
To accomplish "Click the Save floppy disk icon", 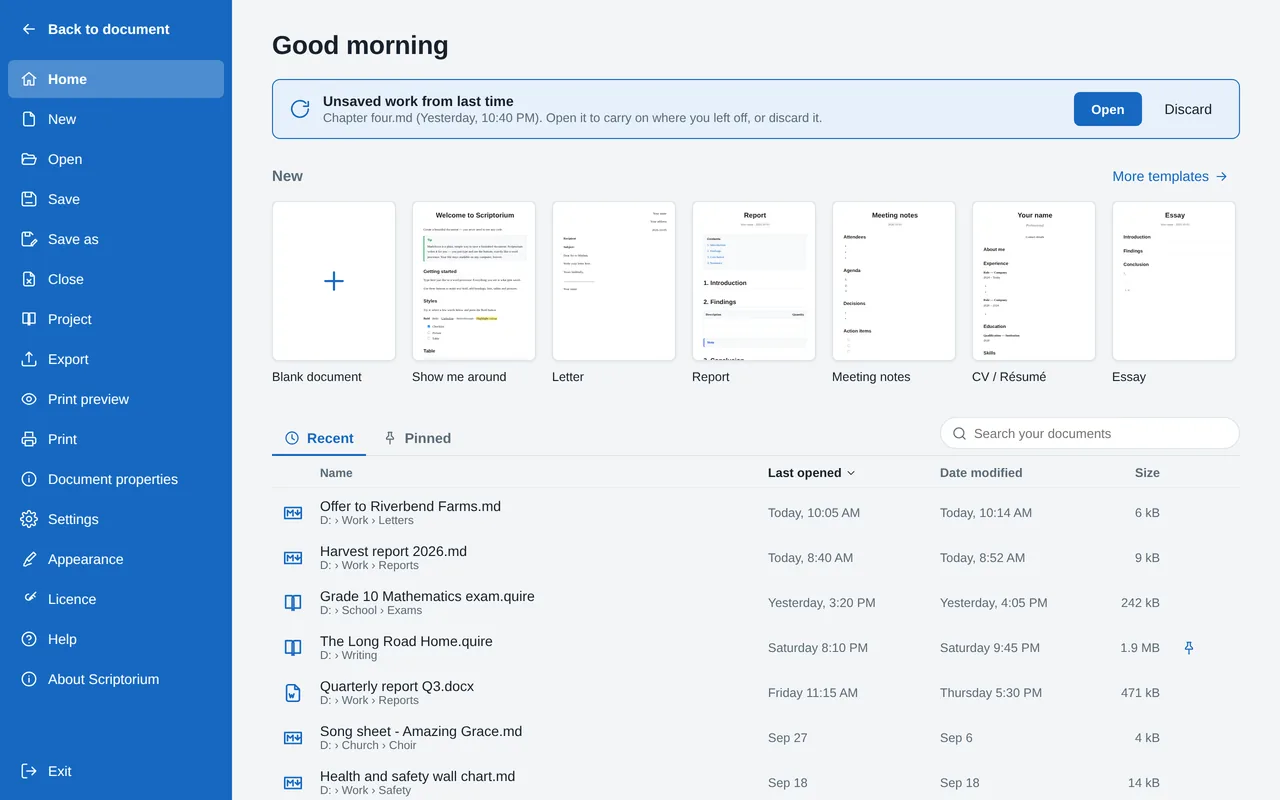I will point(29,199).
